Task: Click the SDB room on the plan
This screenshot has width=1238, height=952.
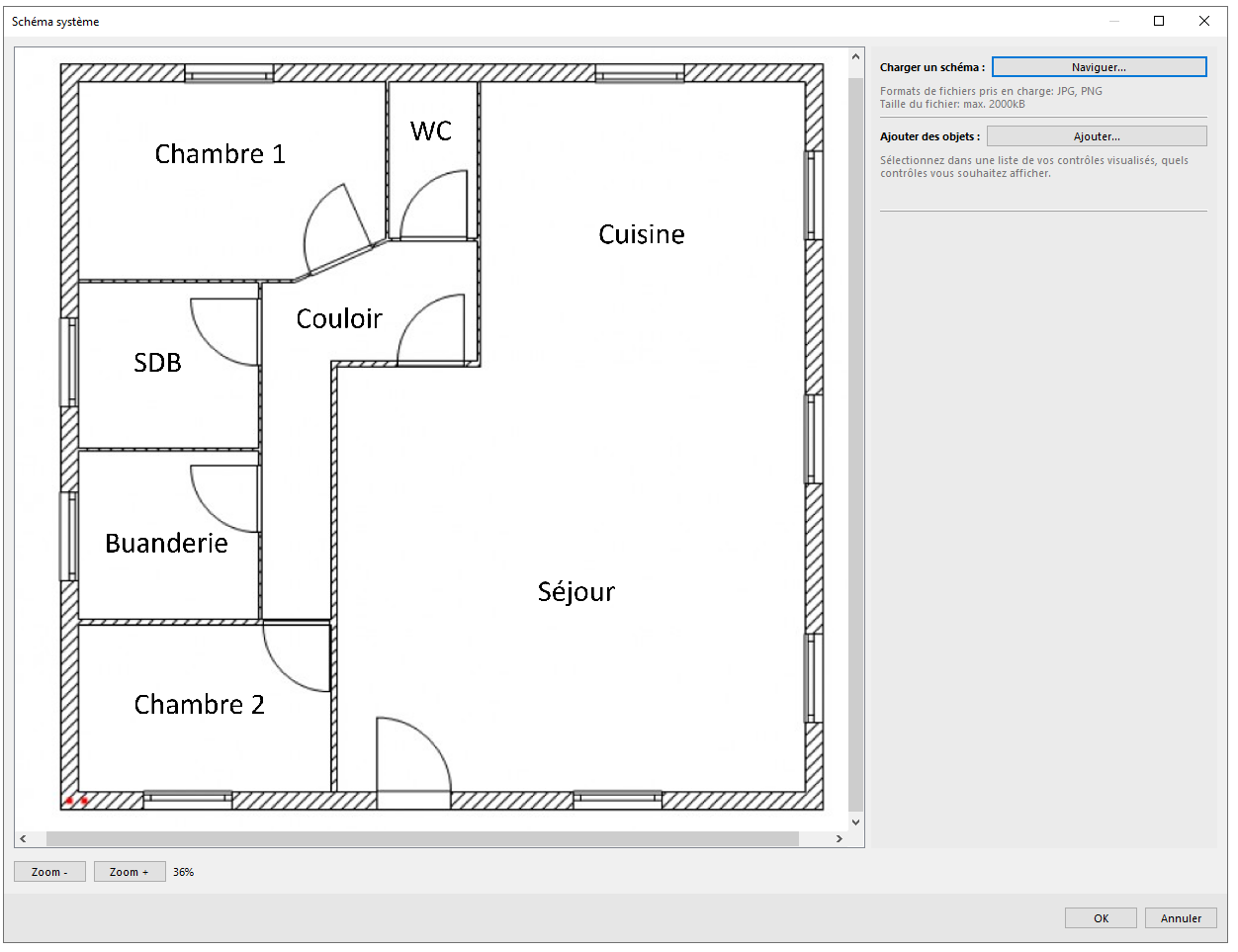Action: (x=158, y=363)
